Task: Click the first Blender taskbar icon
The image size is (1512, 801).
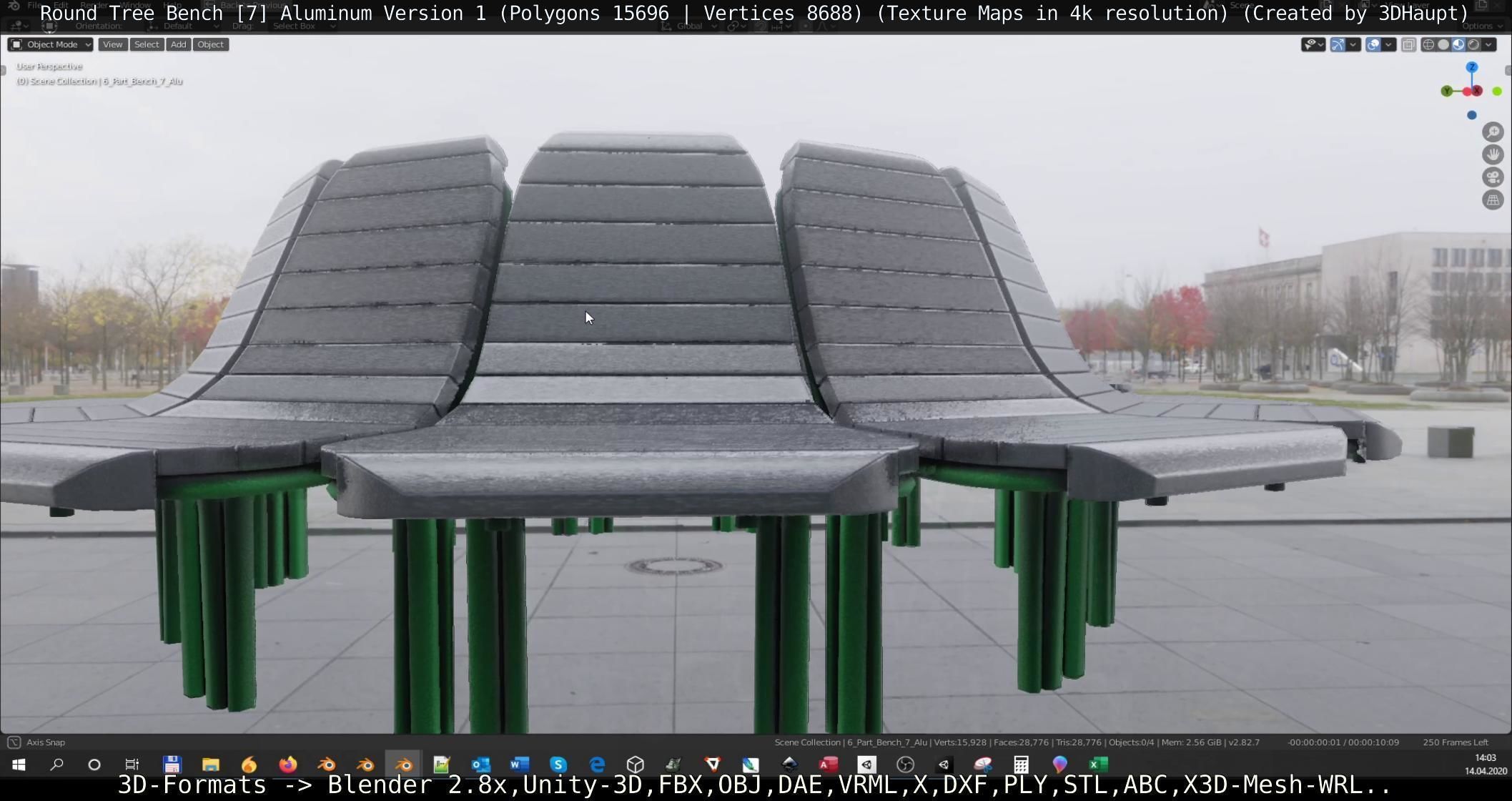Action: [x=326, y=765]
